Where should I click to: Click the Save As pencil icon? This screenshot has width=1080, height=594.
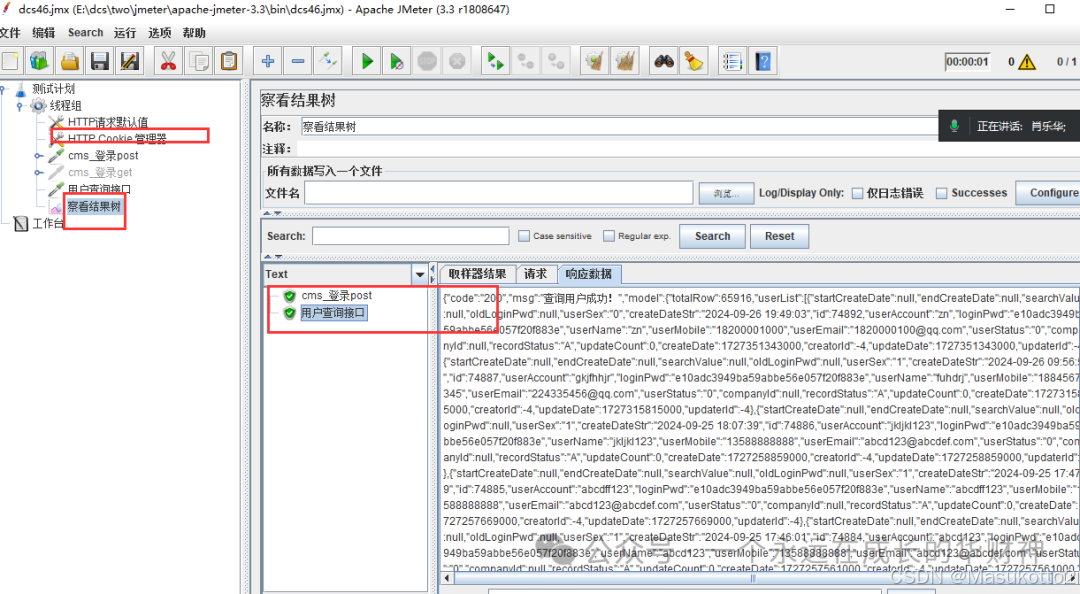(x=130, y=61)
